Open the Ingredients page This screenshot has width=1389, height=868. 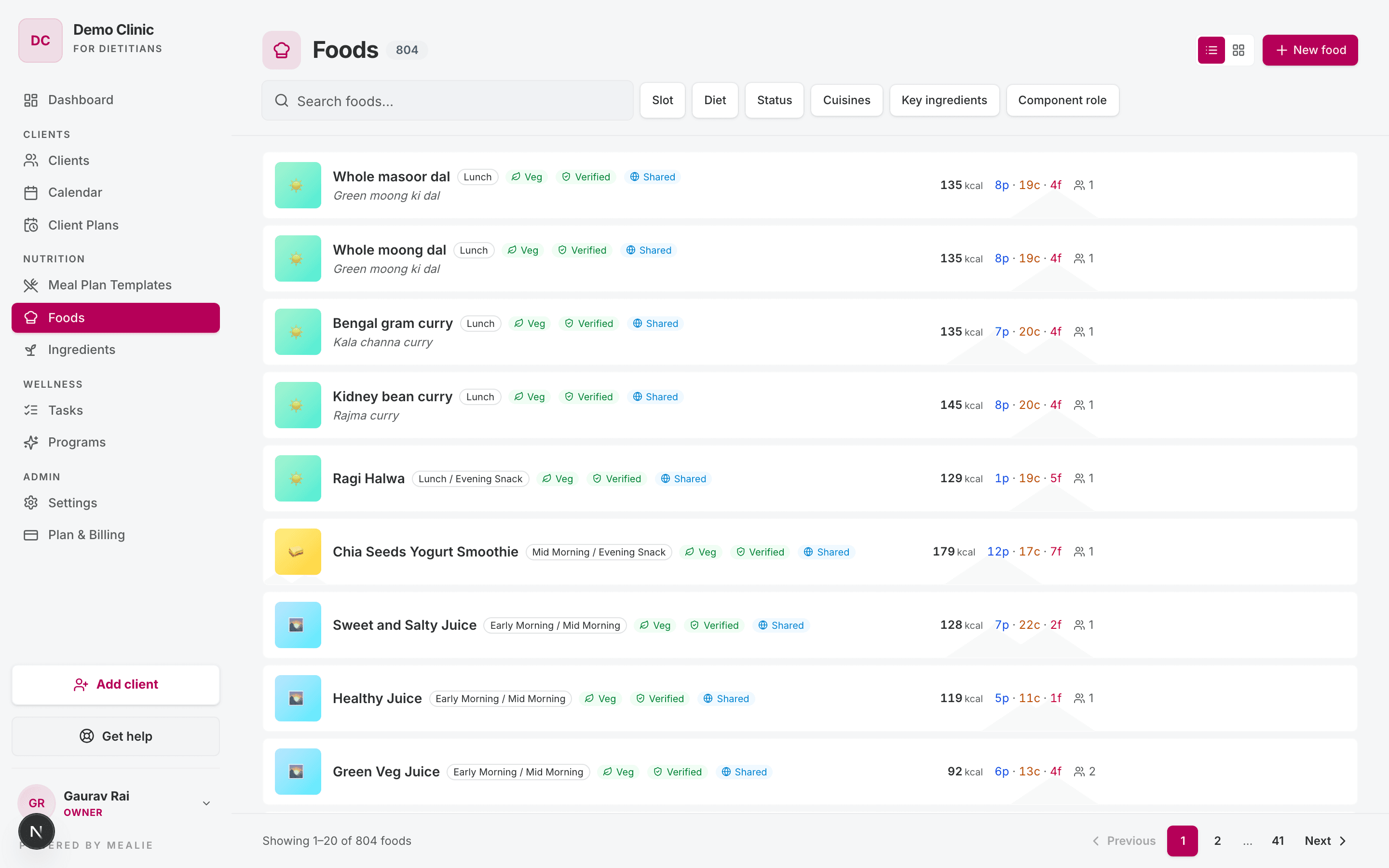click(x=115, y=350)
